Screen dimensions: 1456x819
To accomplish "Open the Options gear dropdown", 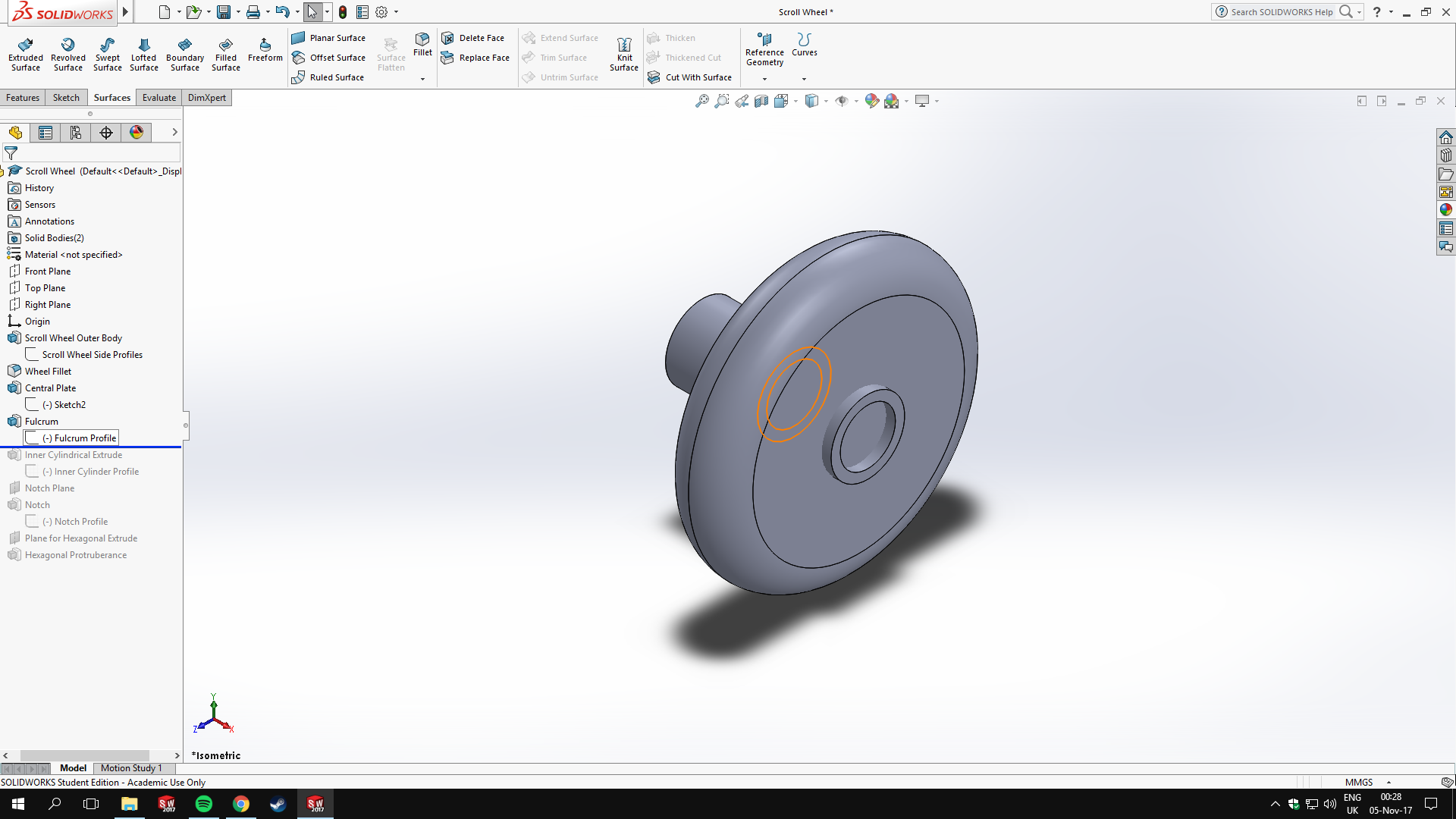I will tap(396, 12).
